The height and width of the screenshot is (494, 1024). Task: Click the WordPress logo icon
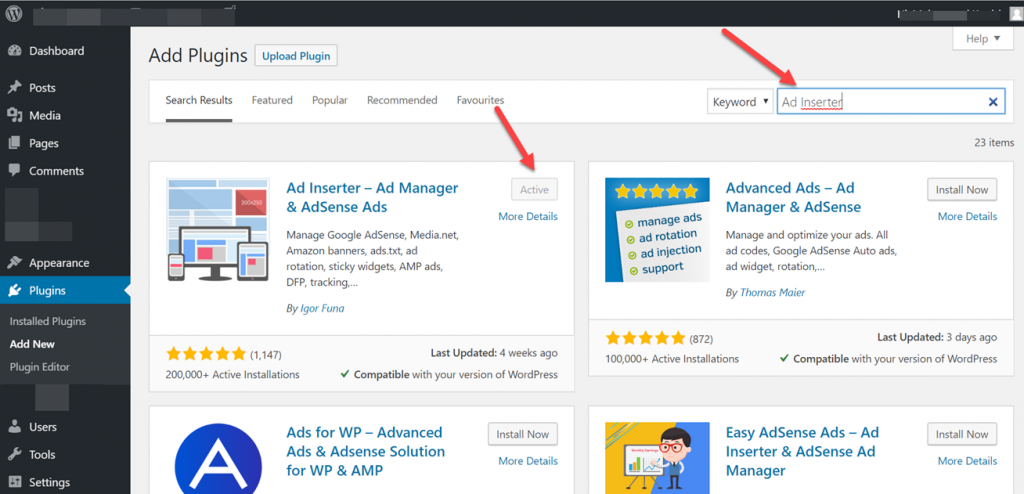tap(14, 12)
